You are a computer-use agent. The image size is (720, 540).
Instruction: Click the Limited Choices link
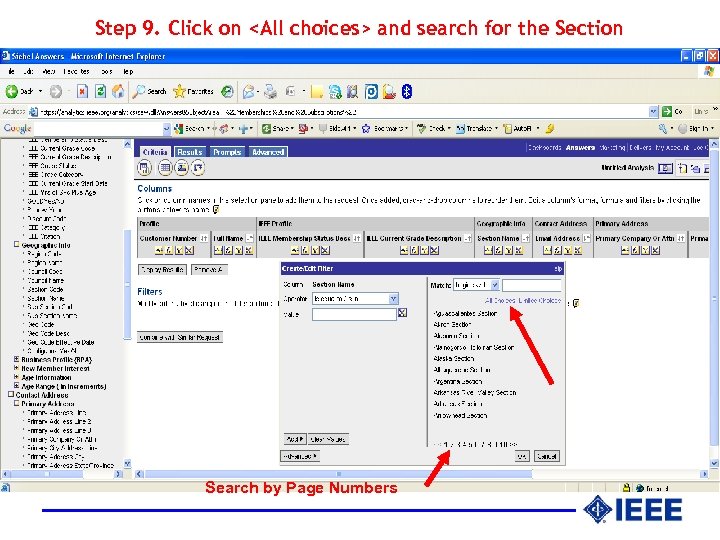coord(540,300)
